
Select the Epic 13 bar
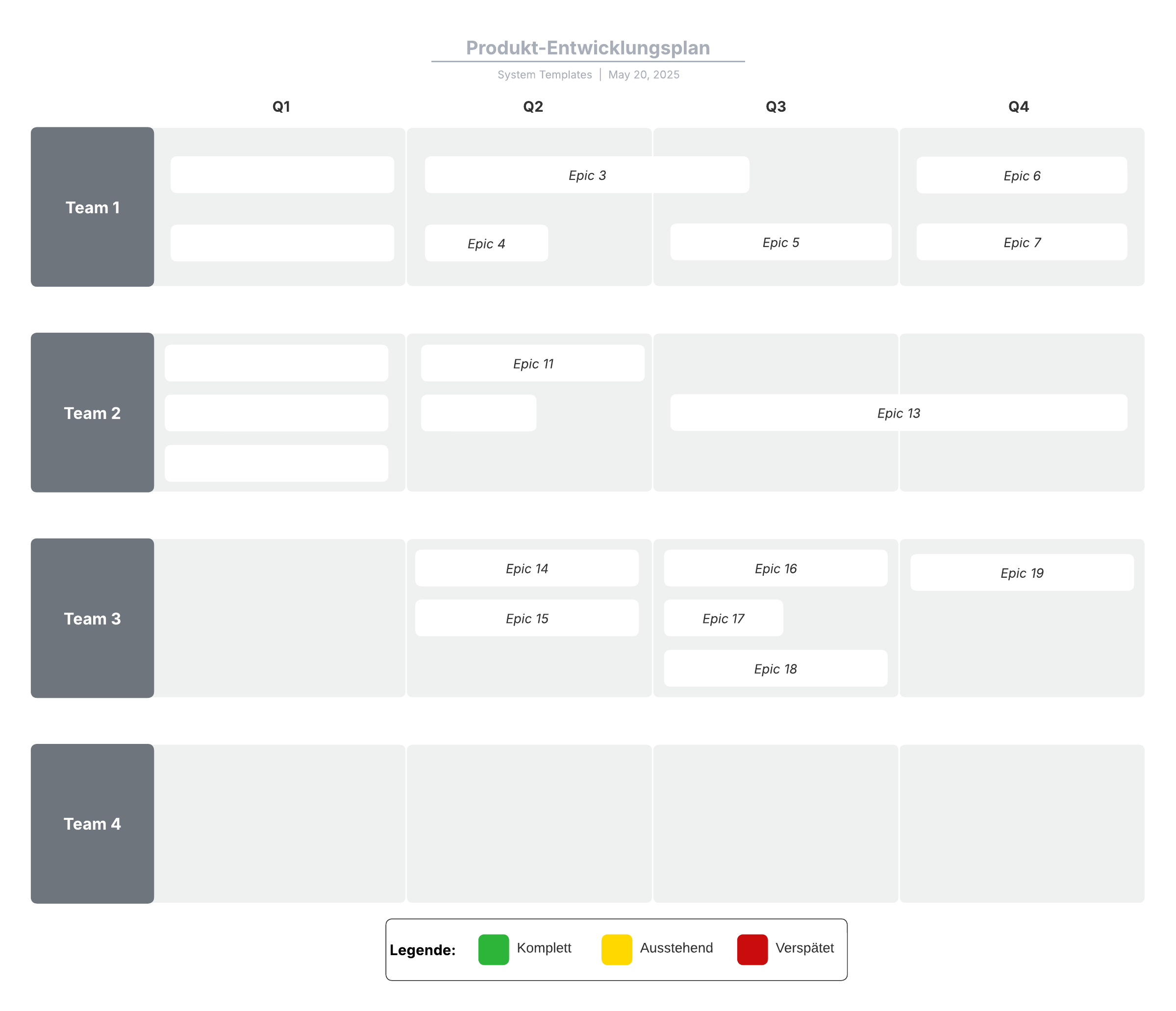(x=899, y=413)
